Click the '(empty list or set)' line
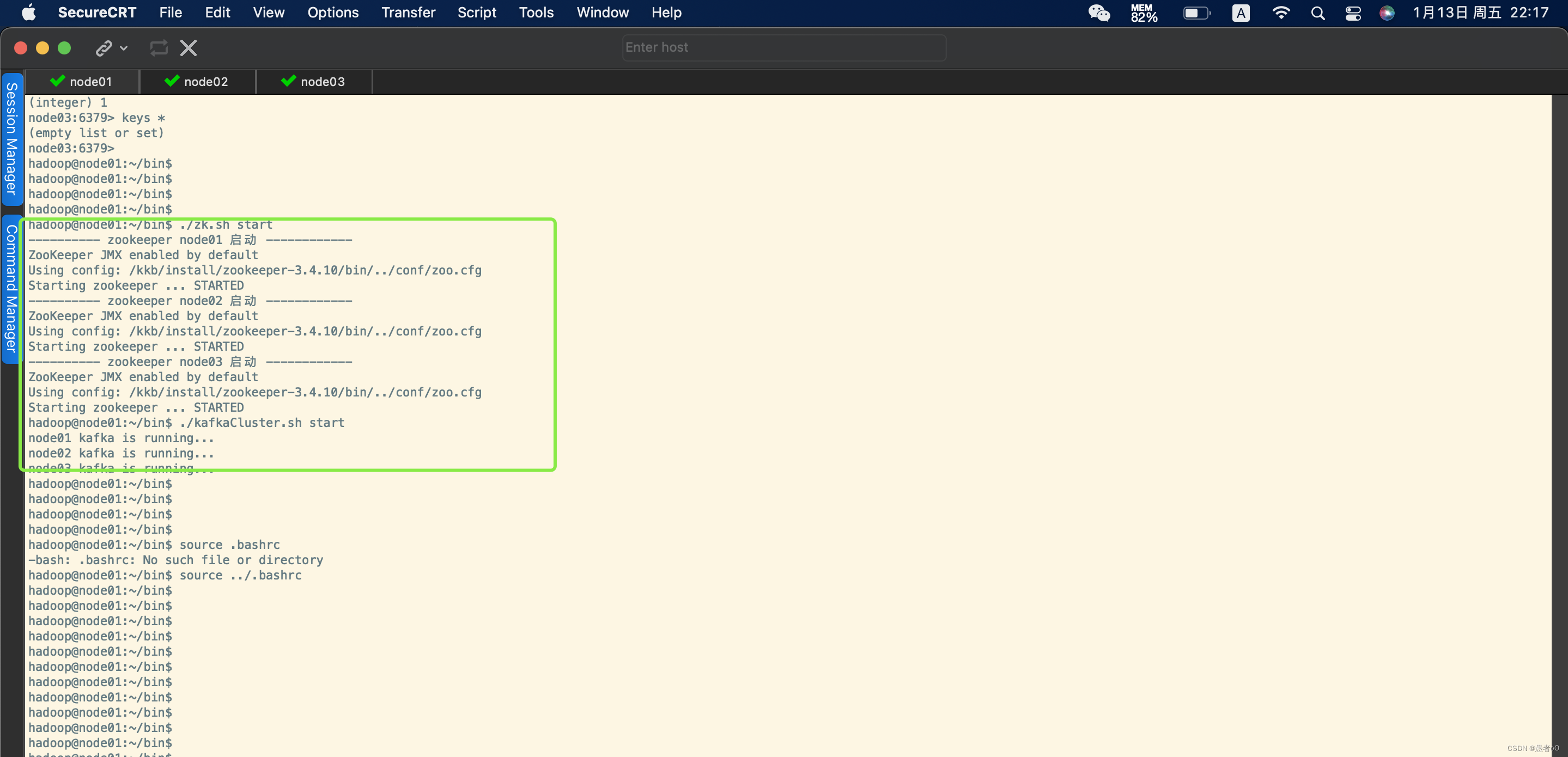This screenshot has width=1568, height=757. click(96, 133)
